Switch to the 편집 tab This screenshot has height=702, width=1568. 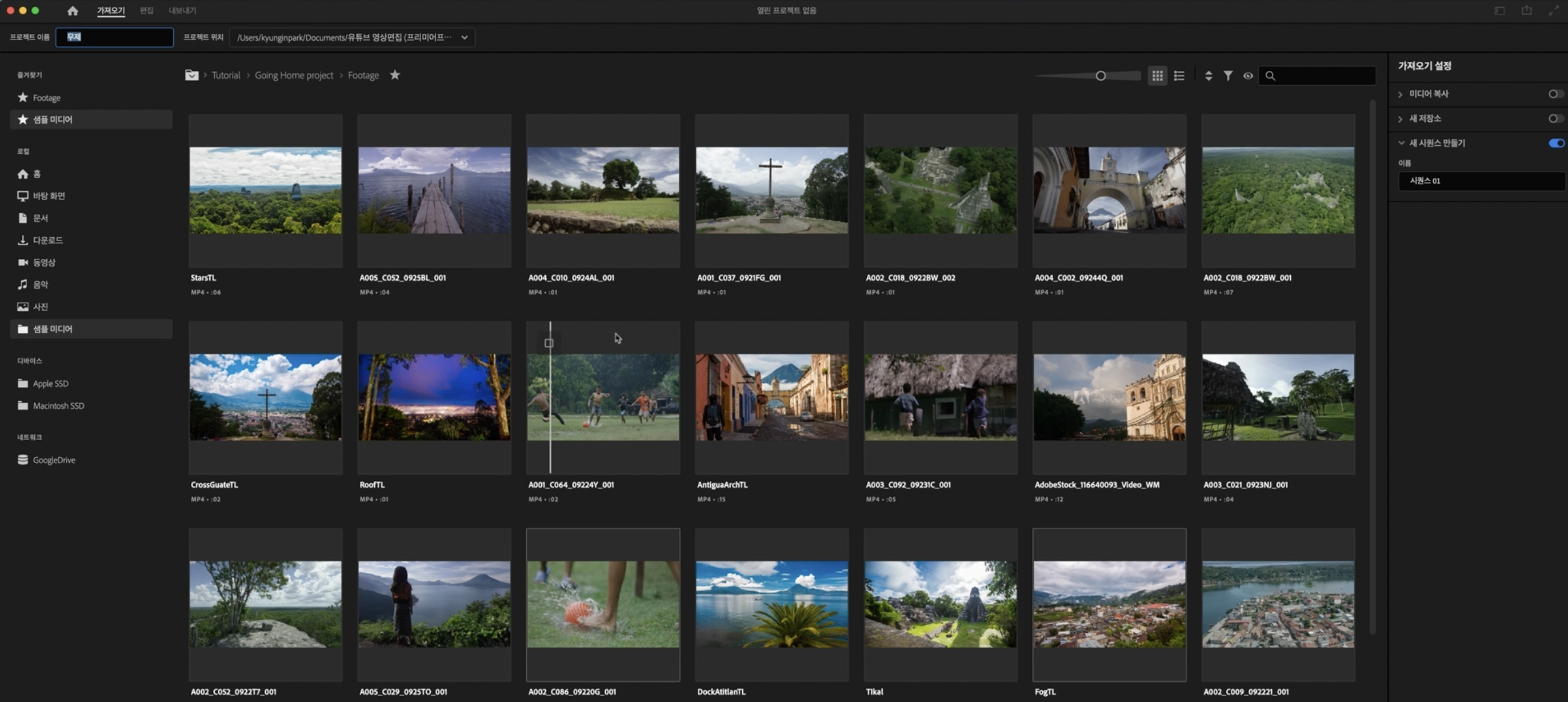146,10
